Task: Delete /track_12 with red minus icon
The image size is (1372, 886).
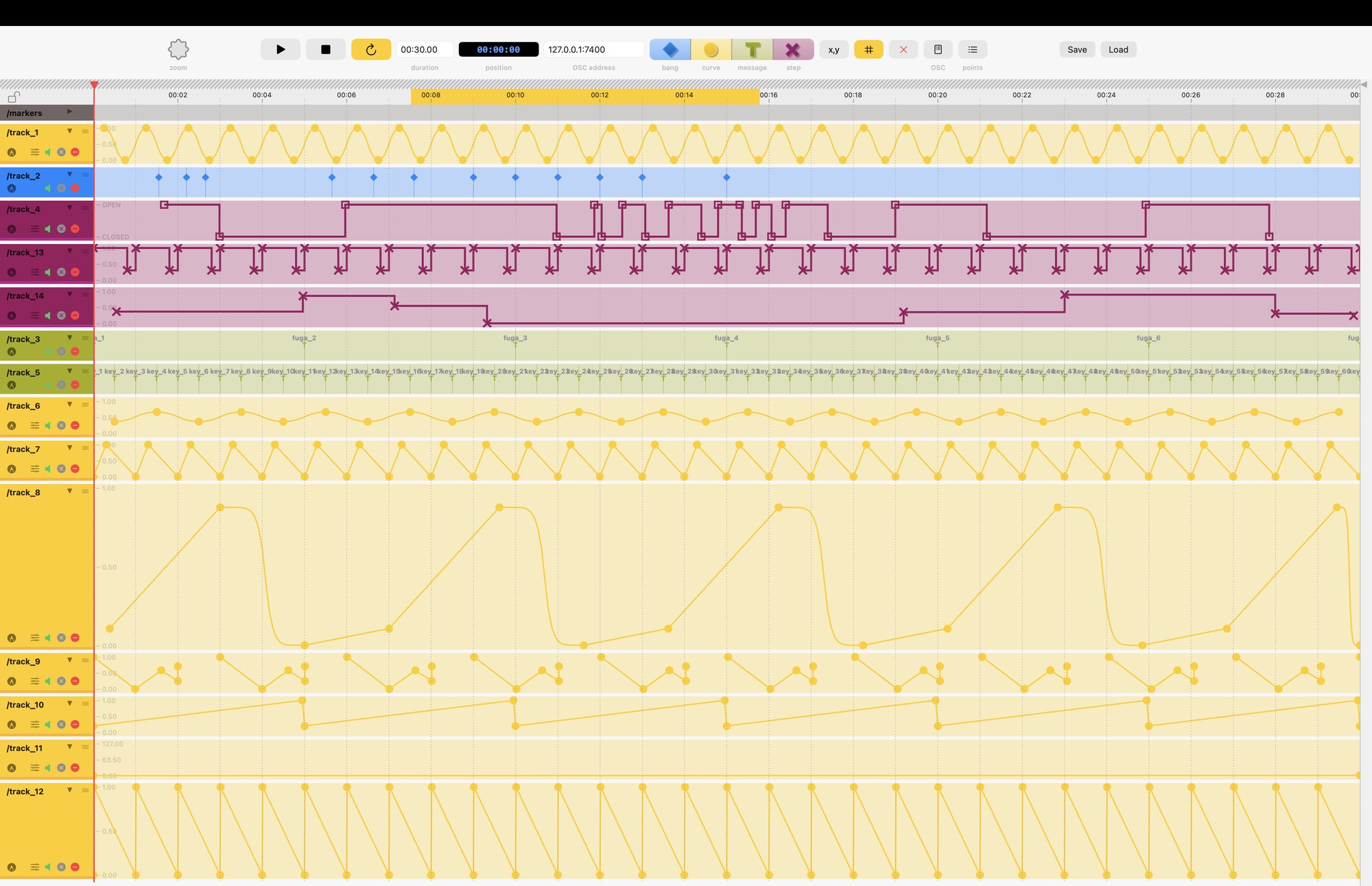Action: (x=75, y=867)
